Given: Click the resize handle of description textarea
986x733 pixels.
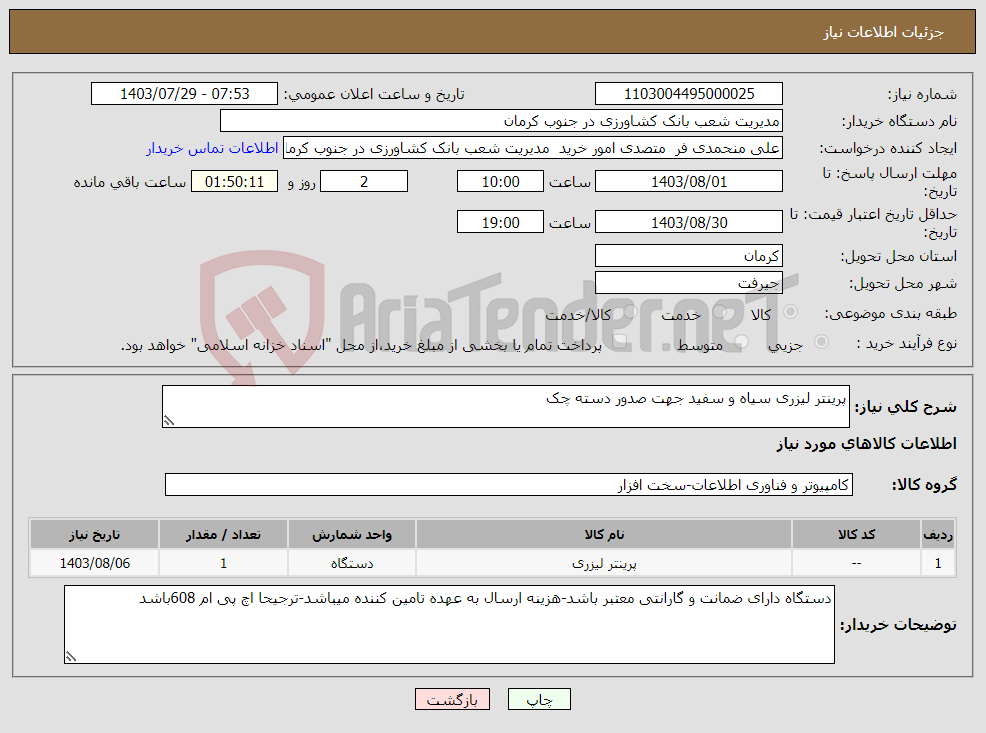Looking at the screenshot, I should pyautogui.click(x=168, y=421).
